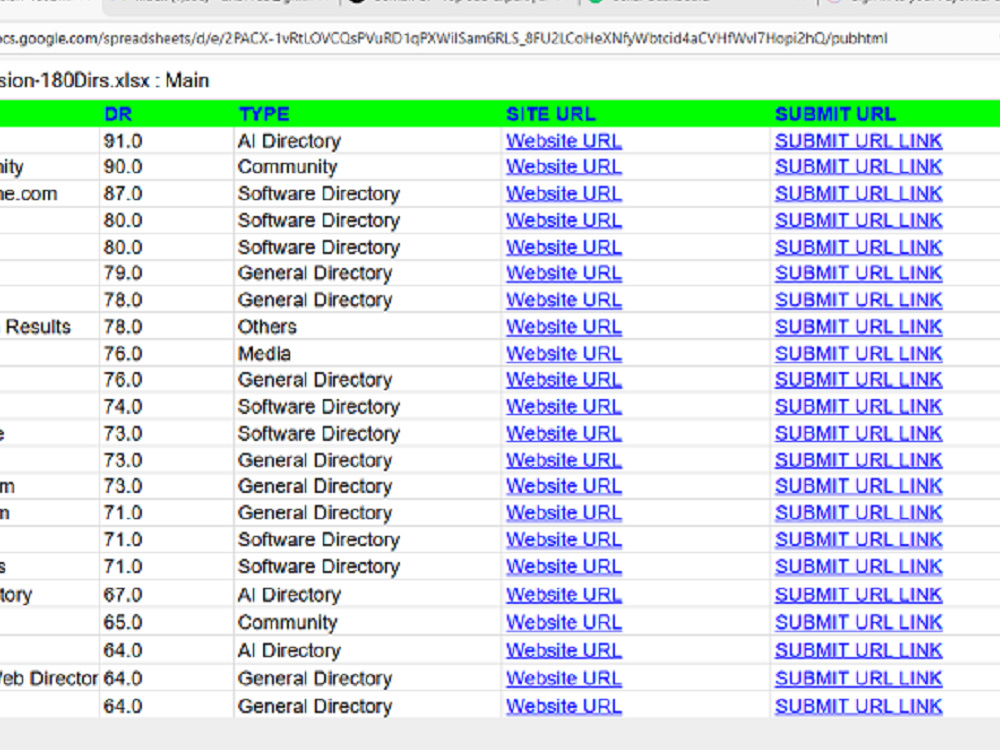Open SUBMIT URL LINK in 64.0 AI Directory row
This screenshot has height=750, width=1000.
(858, 651)
